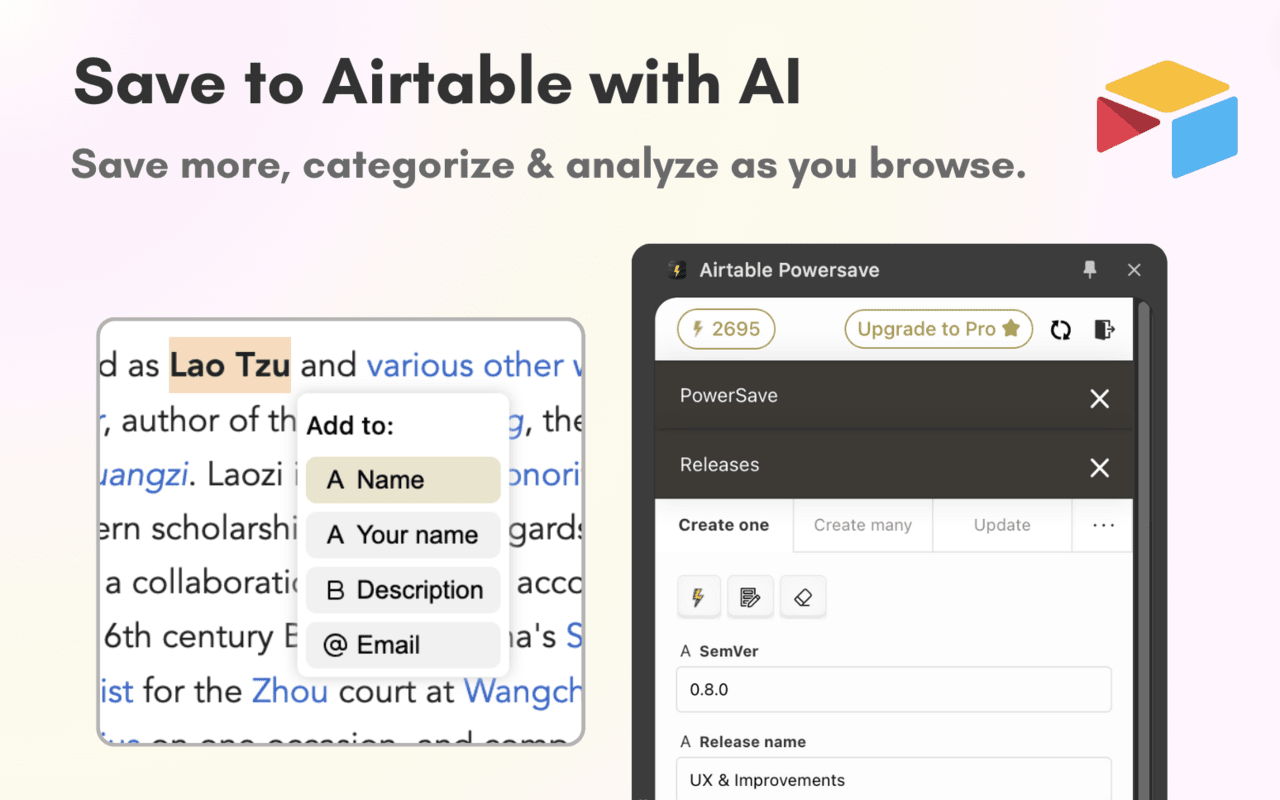Viewport: 1280px width, 800px height.
Task: Click the pin icon in Airtable Powersave header
Action: (x=1090, y=270)
